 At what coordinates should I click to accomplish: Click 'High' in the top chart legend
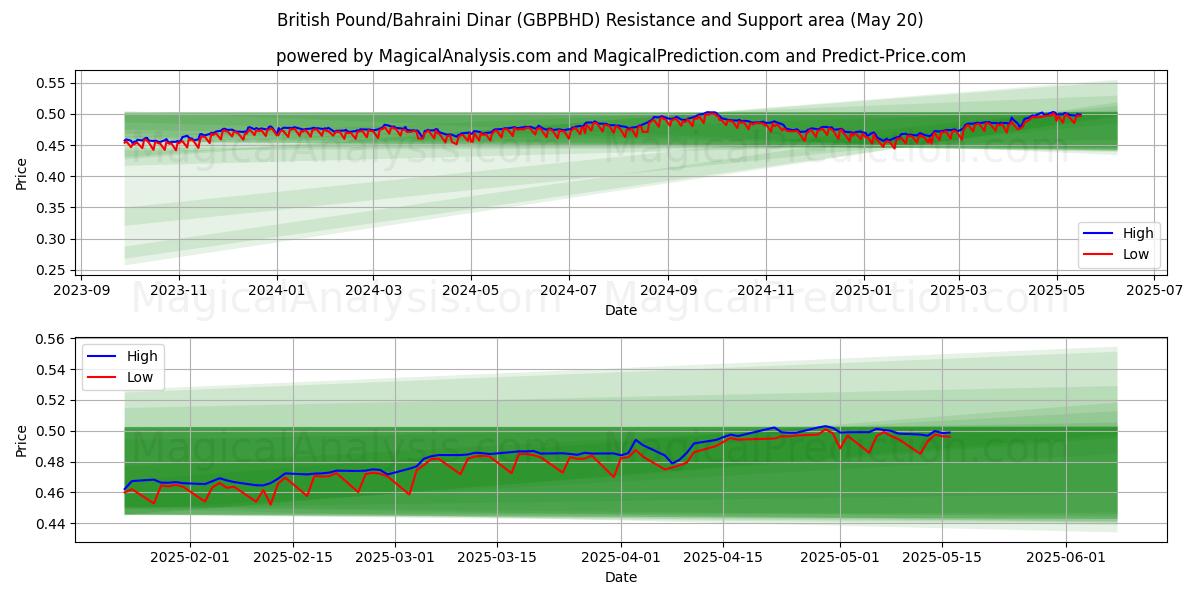point(1138,233)
